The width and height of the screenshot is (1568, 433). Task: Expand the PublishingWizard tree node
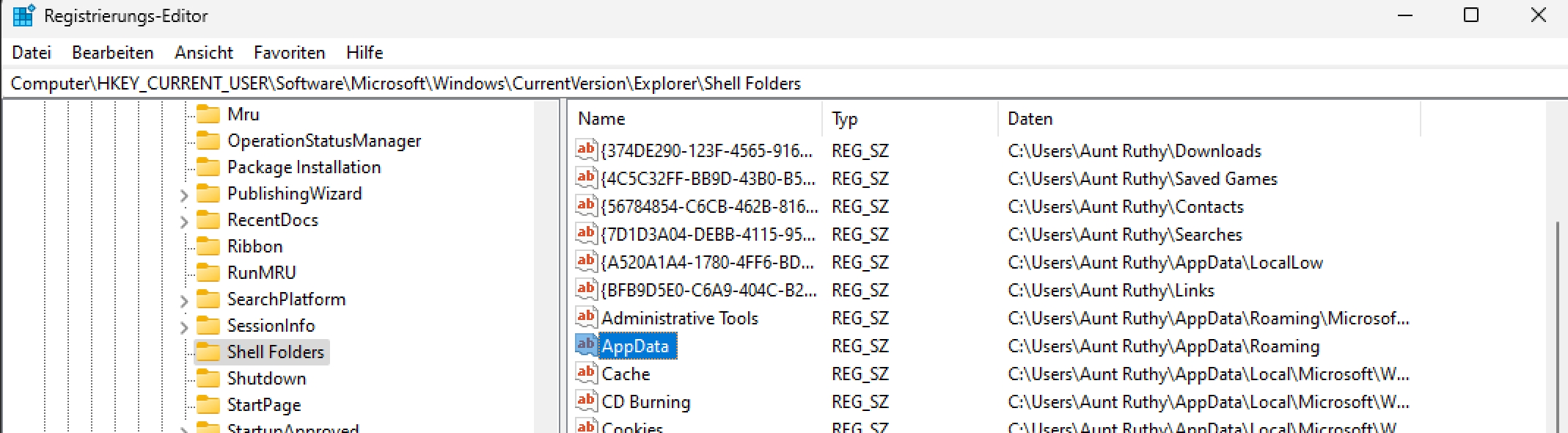184,195
